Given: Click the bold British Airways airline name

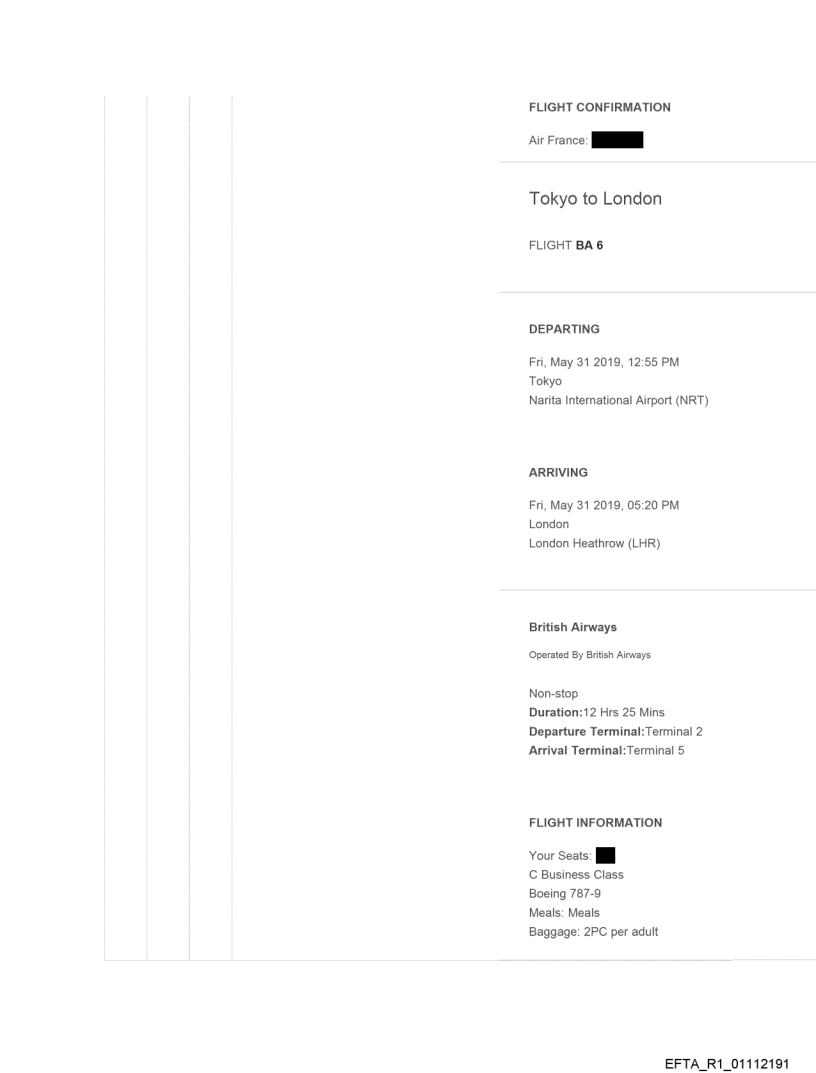Looking at the screenshot, I should [x=572, y=627].
